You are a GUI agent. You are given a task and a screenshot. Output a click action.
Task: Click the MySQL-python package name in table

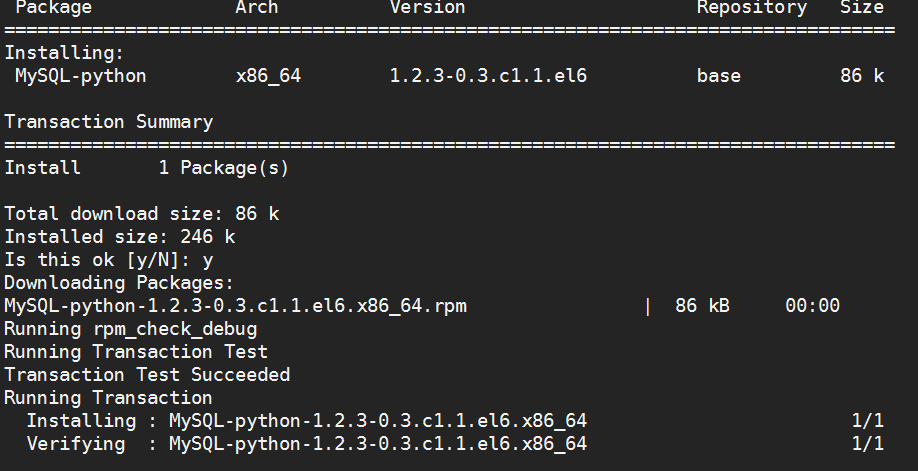(81, 76)
